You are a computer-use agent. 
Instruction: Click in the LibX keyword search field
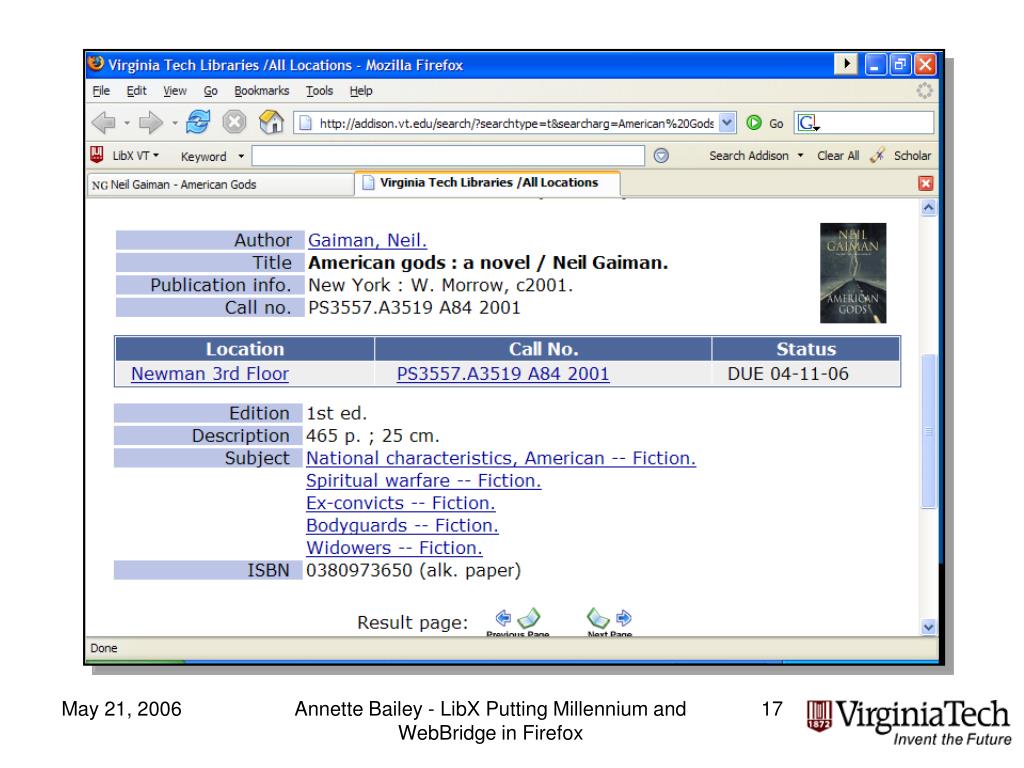coord(448,155)
